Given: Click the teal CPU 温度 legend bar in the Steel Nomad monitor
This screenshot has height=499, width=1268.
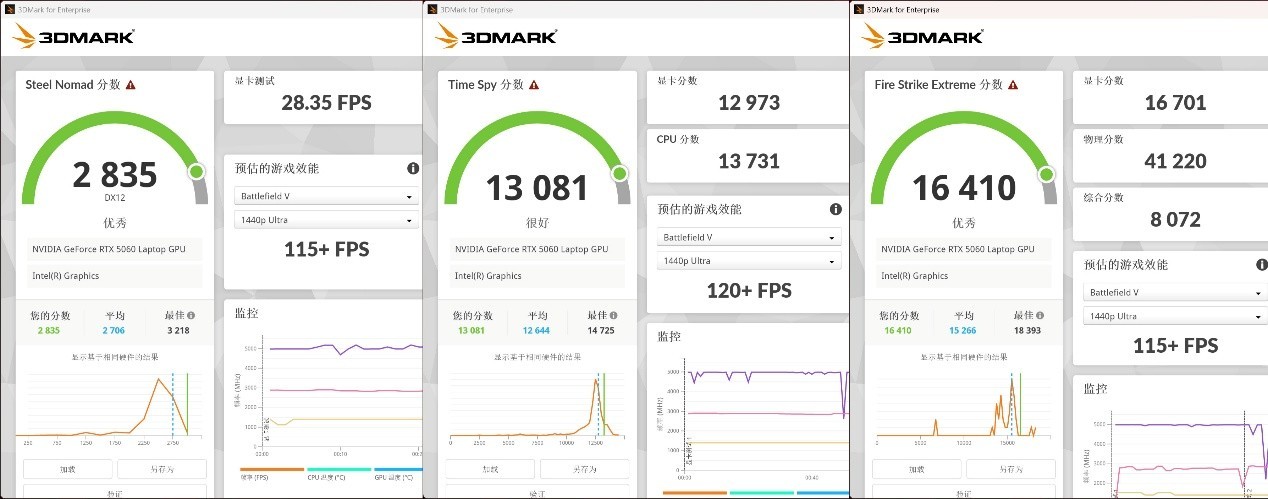Looking at the screenshot, I should [339, 468].
